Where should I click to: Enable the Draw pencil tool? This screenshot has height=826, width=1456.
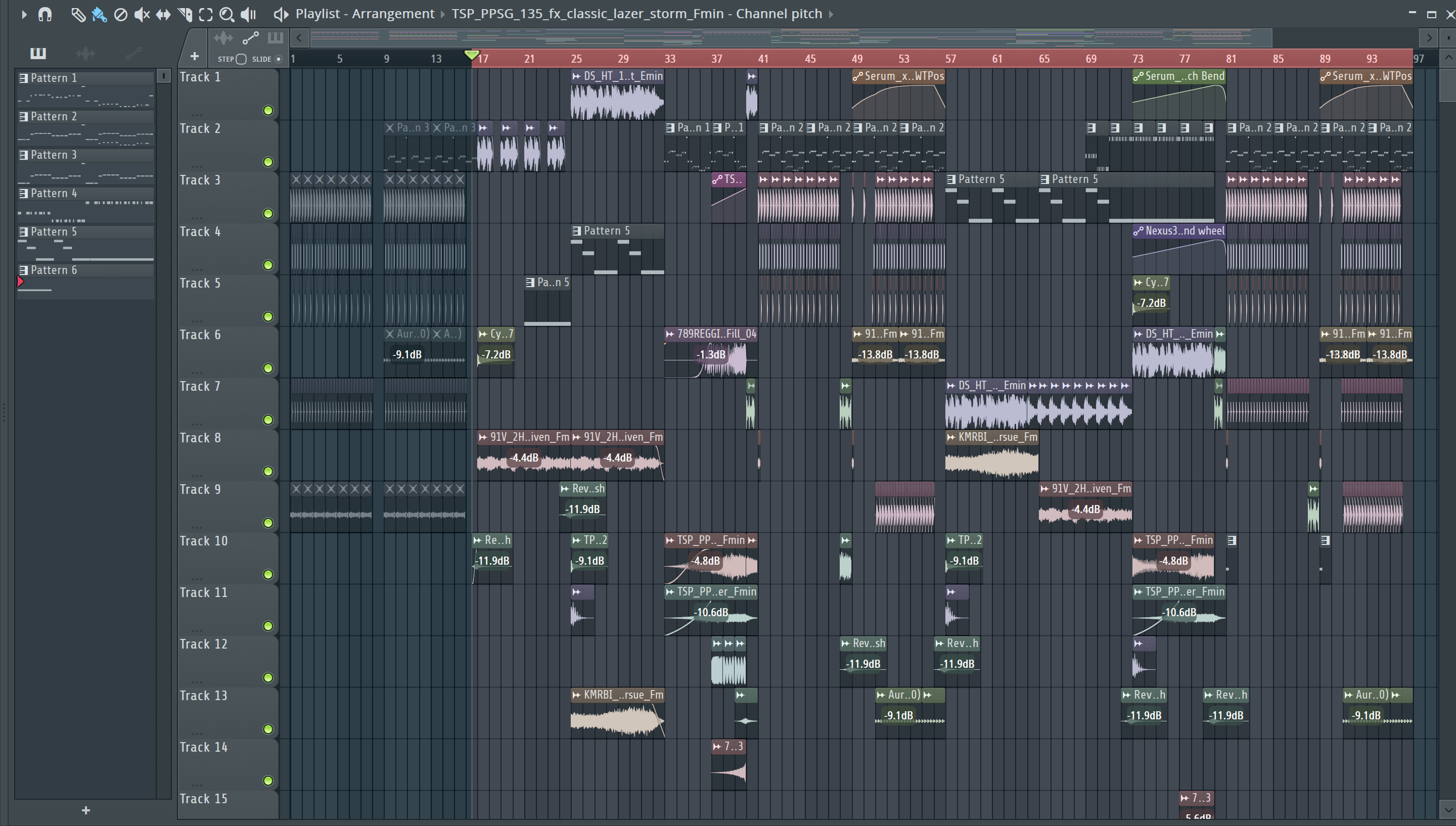click(x=78, y=14)
